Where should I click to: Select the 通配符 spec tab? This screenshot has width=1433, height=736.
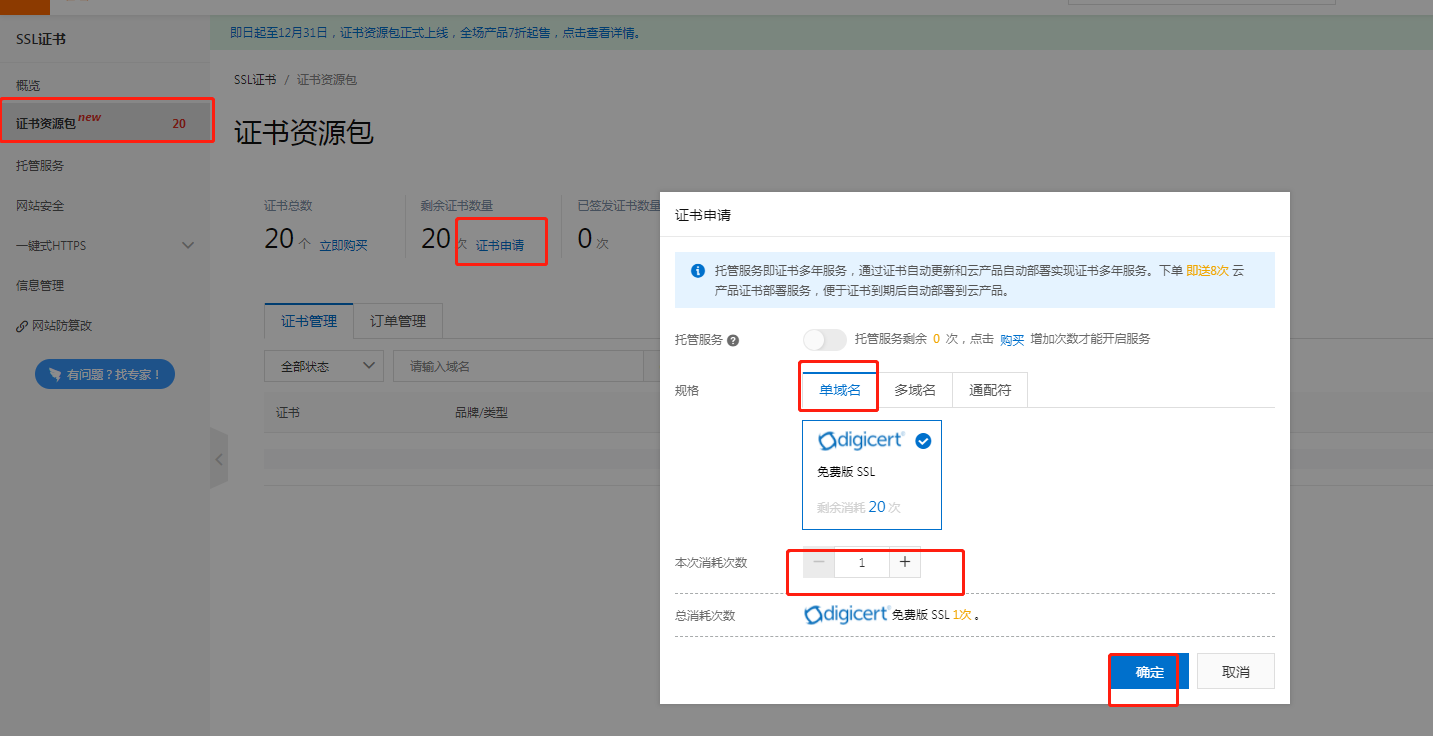pyautogui.click(x=990, y=390)
